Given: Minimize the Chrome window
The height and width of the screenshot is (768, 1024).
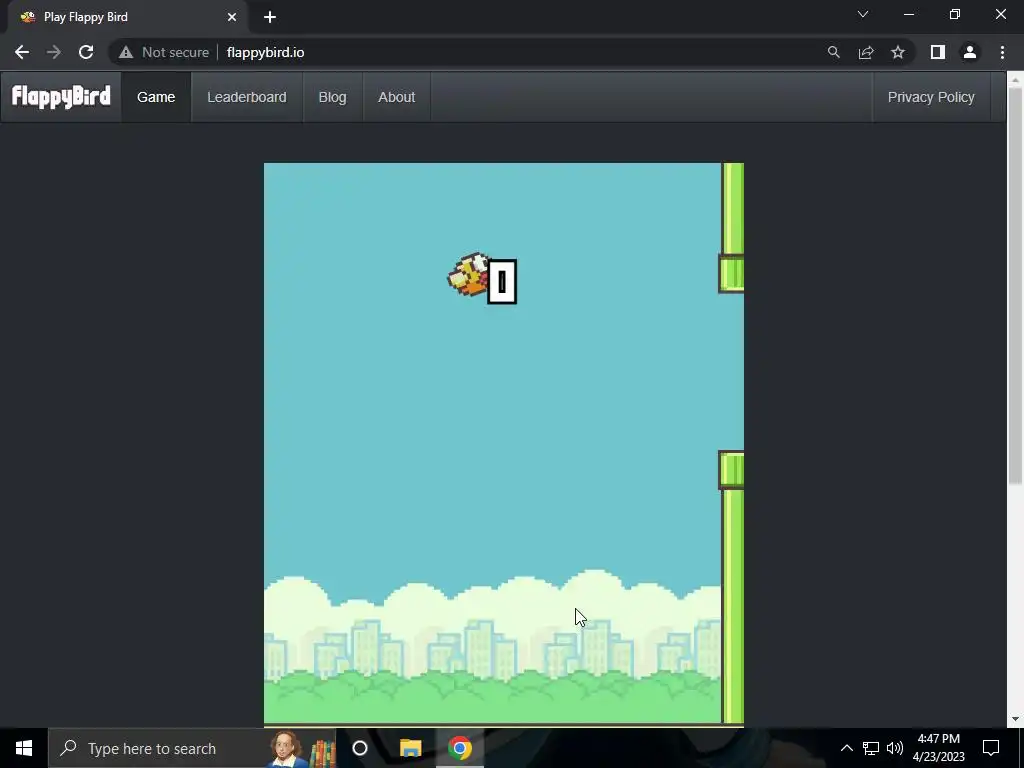Looking at the screenshot, I should pos(908,14).
